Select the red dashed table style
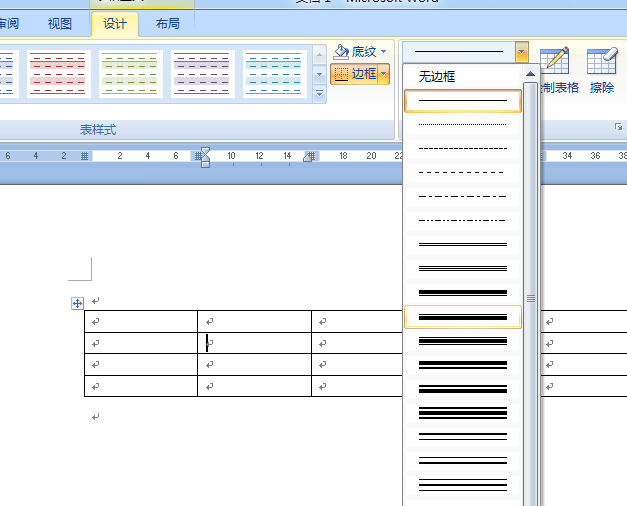 (58, 74)
